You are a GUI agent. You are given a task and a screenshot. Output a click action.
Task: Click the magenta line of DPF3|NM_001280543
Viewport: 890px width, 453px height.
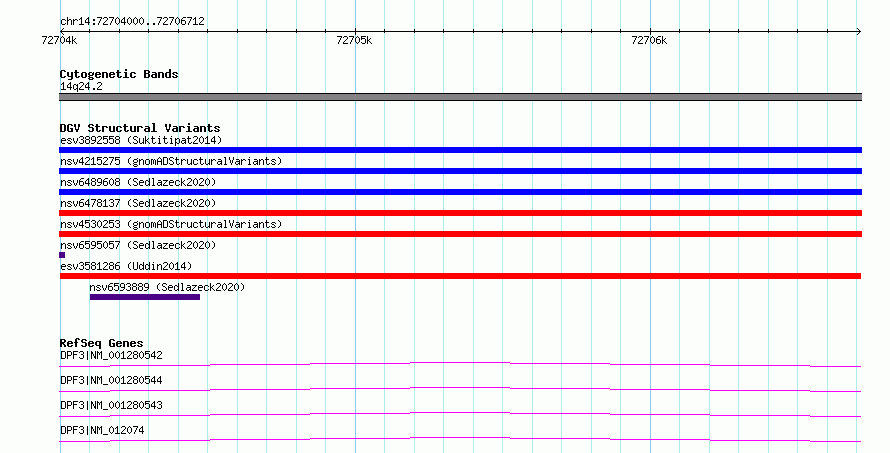(x=460, y=414)
